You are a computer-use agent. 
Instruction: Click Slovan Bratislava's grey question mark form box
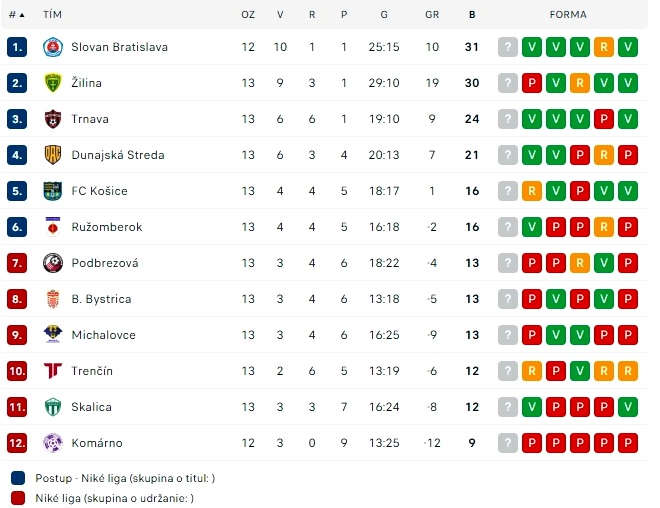(508, 47)
